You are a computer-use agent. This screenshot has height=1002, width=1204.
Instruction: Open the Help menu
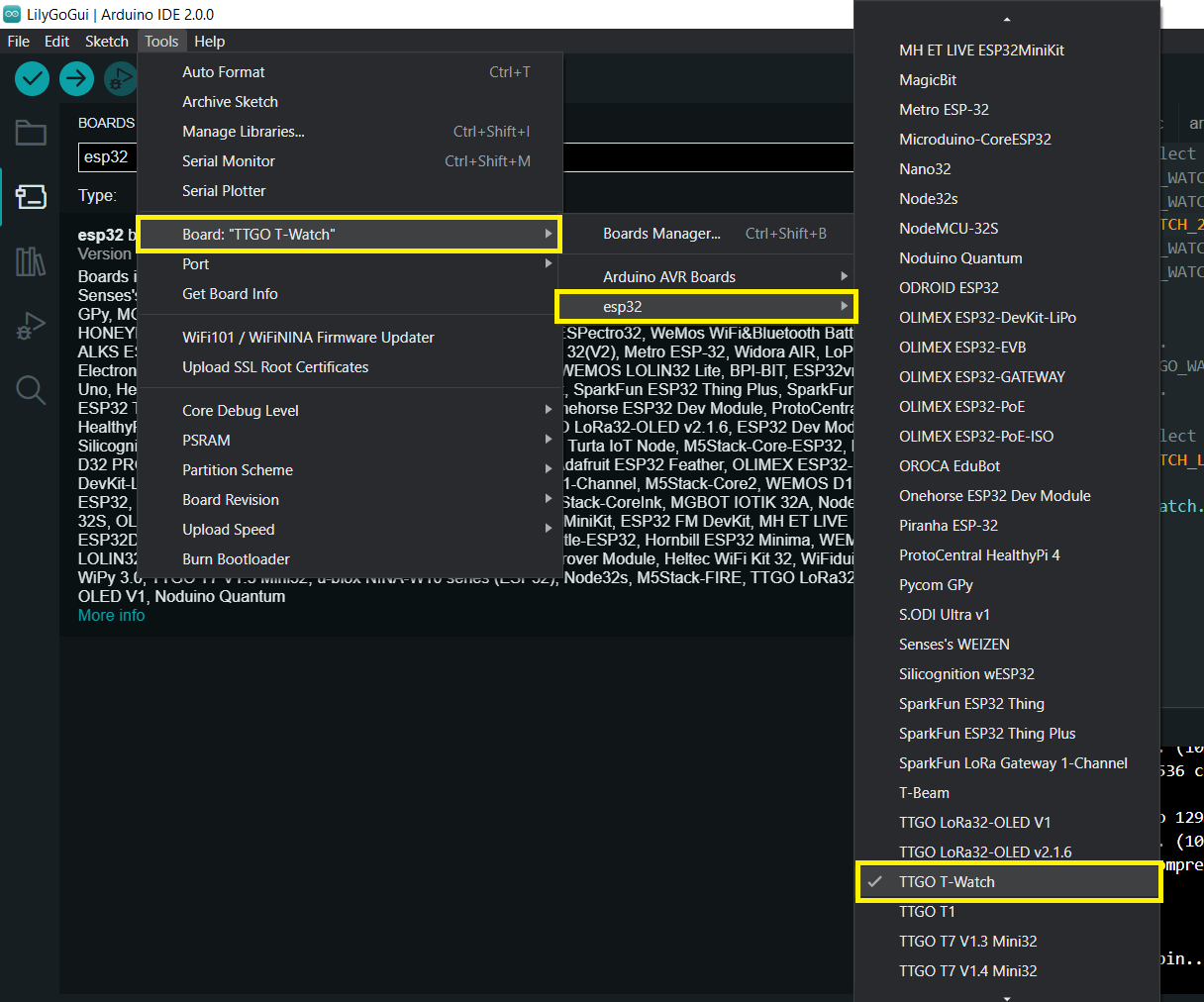tap(209, 41)
